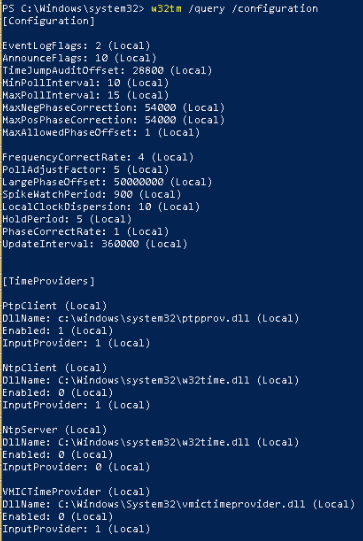The height and width of the screenshot is (541, 363).
Task: Select the MinPollInterval line
Action: pos(86,83)
